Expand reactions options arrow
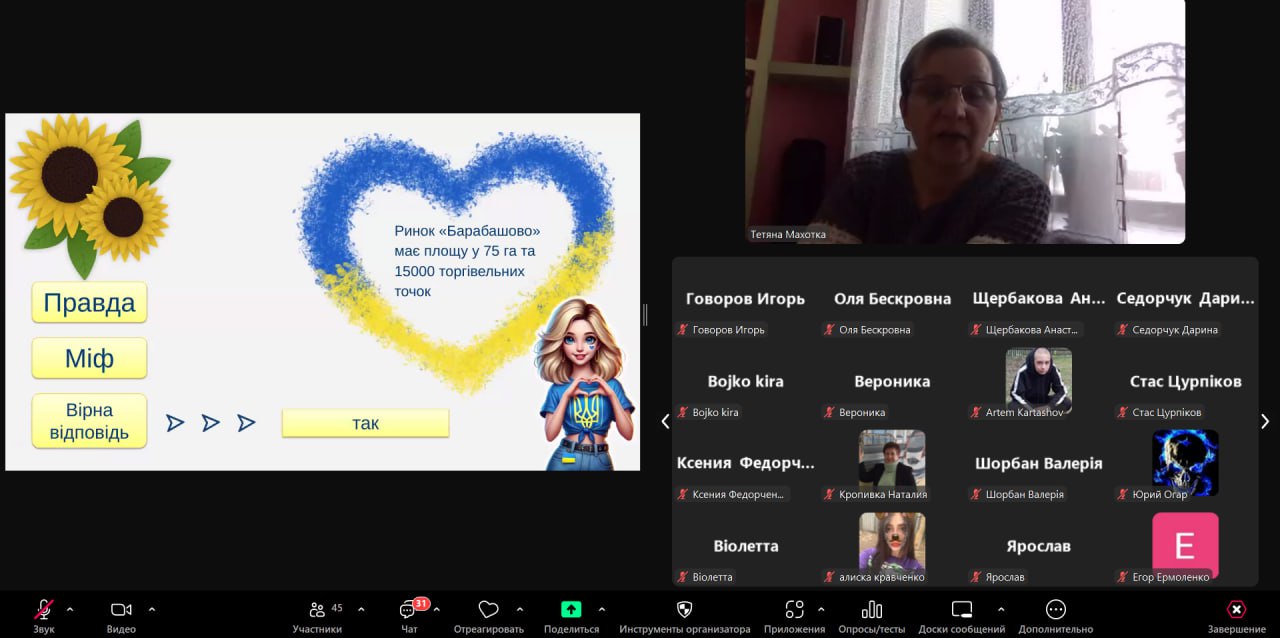The image size is (1280, 638). tap(520, 609)
